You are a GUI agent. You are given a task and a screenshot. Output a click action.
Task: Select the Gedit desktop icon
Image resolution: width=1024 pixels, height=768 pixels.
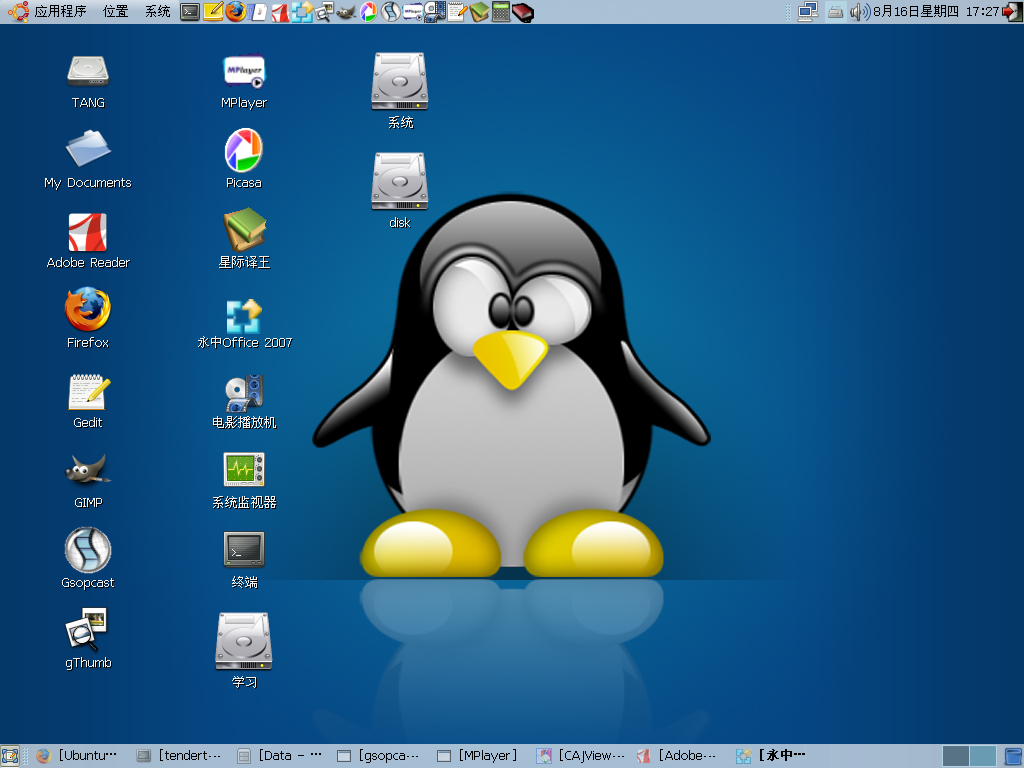[89, 391]
